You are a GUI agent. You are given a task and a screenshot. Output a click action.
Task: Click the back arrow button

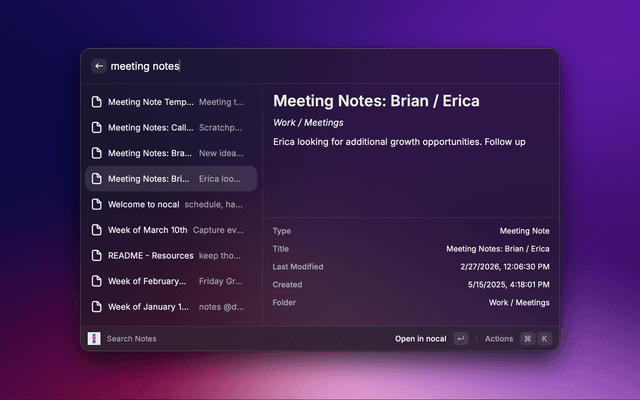coord(99,66)
